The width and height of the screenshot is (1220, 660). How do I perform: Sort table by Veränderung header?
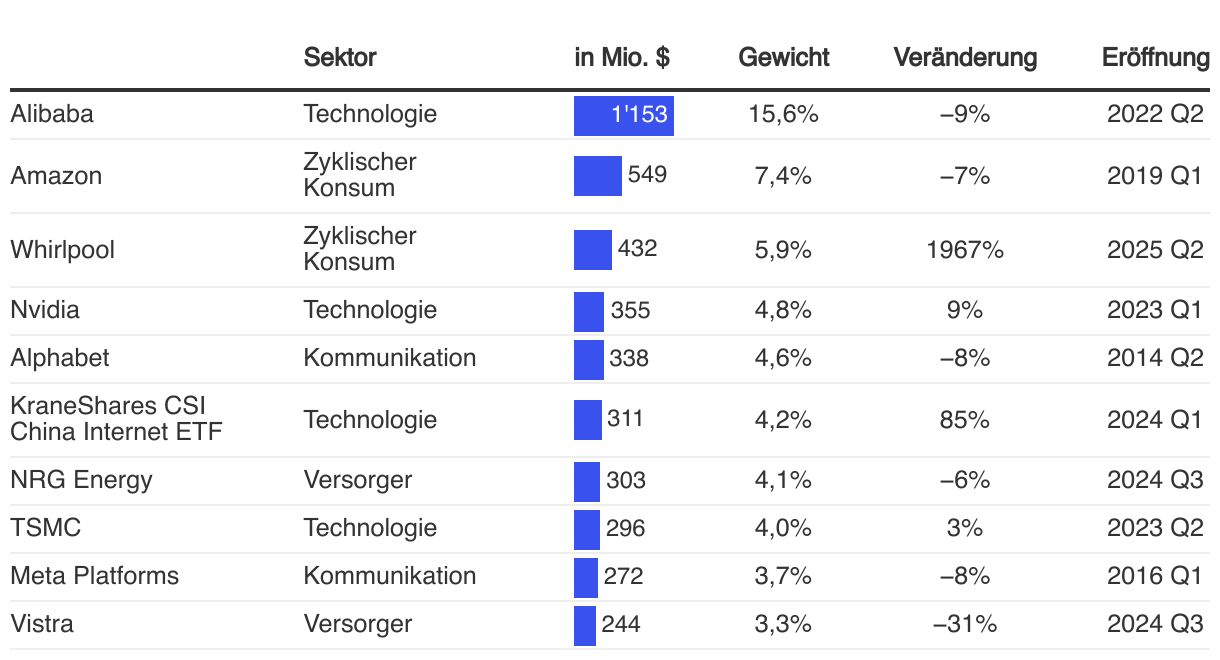pos(965,57)
